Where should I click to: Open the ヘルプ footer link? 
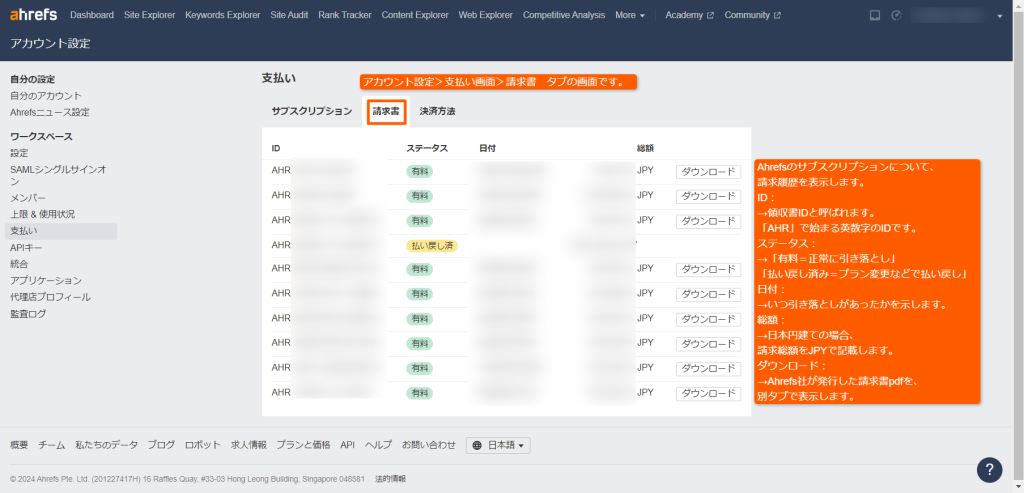pos(378,445)
